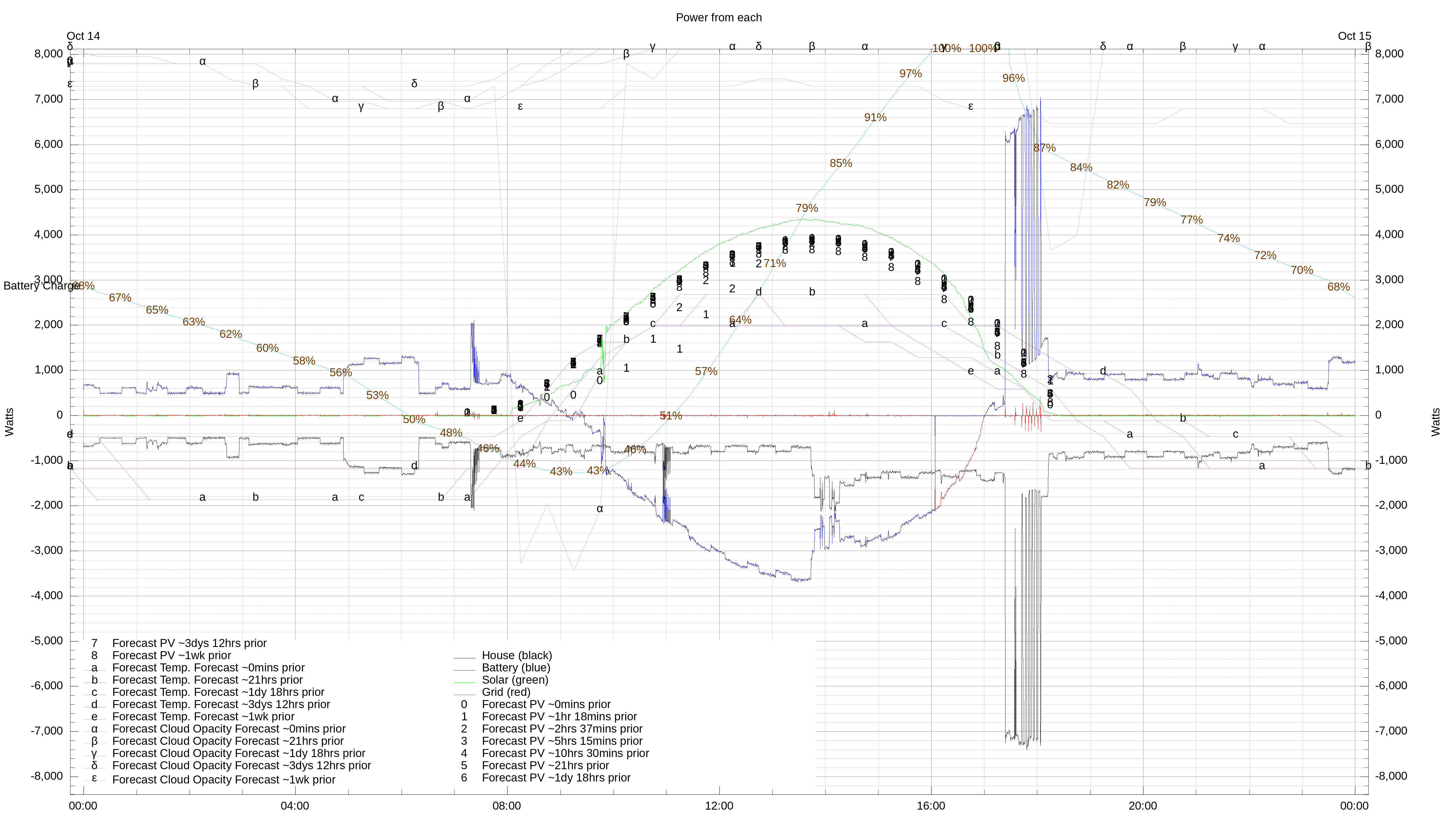Click the '50%' battery charge label
This screenshot has width=1456, height=819.
tap(414, 420)
